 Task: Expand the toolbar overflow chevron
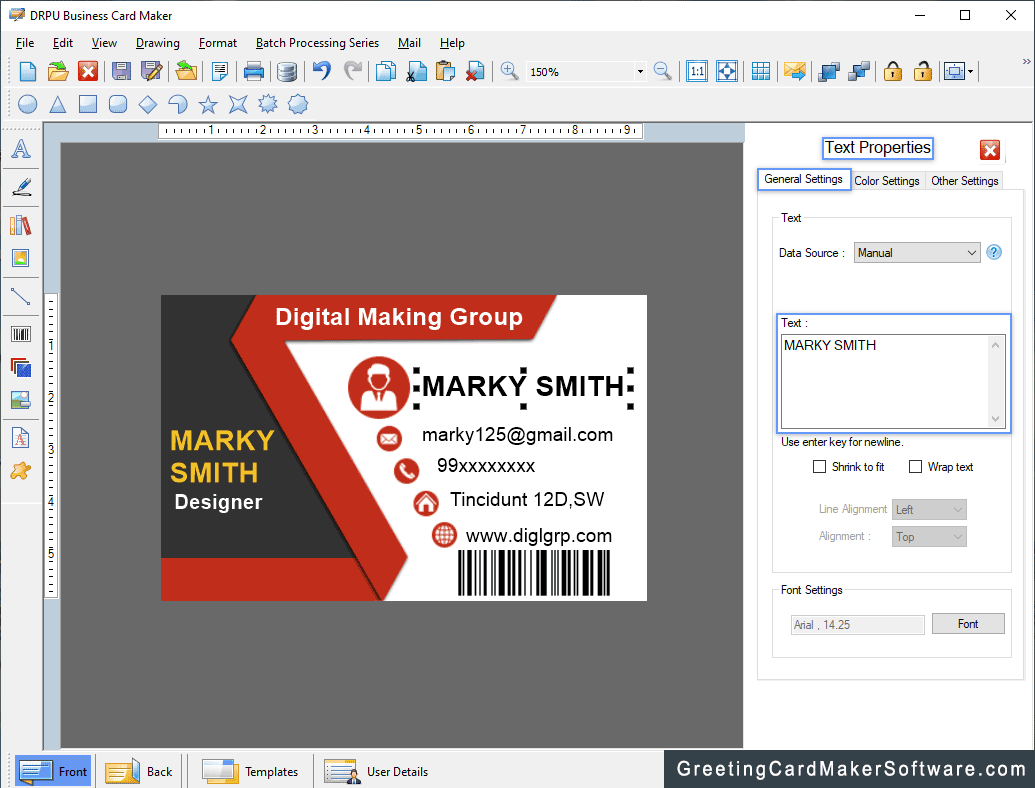[x=1026, y=61]
